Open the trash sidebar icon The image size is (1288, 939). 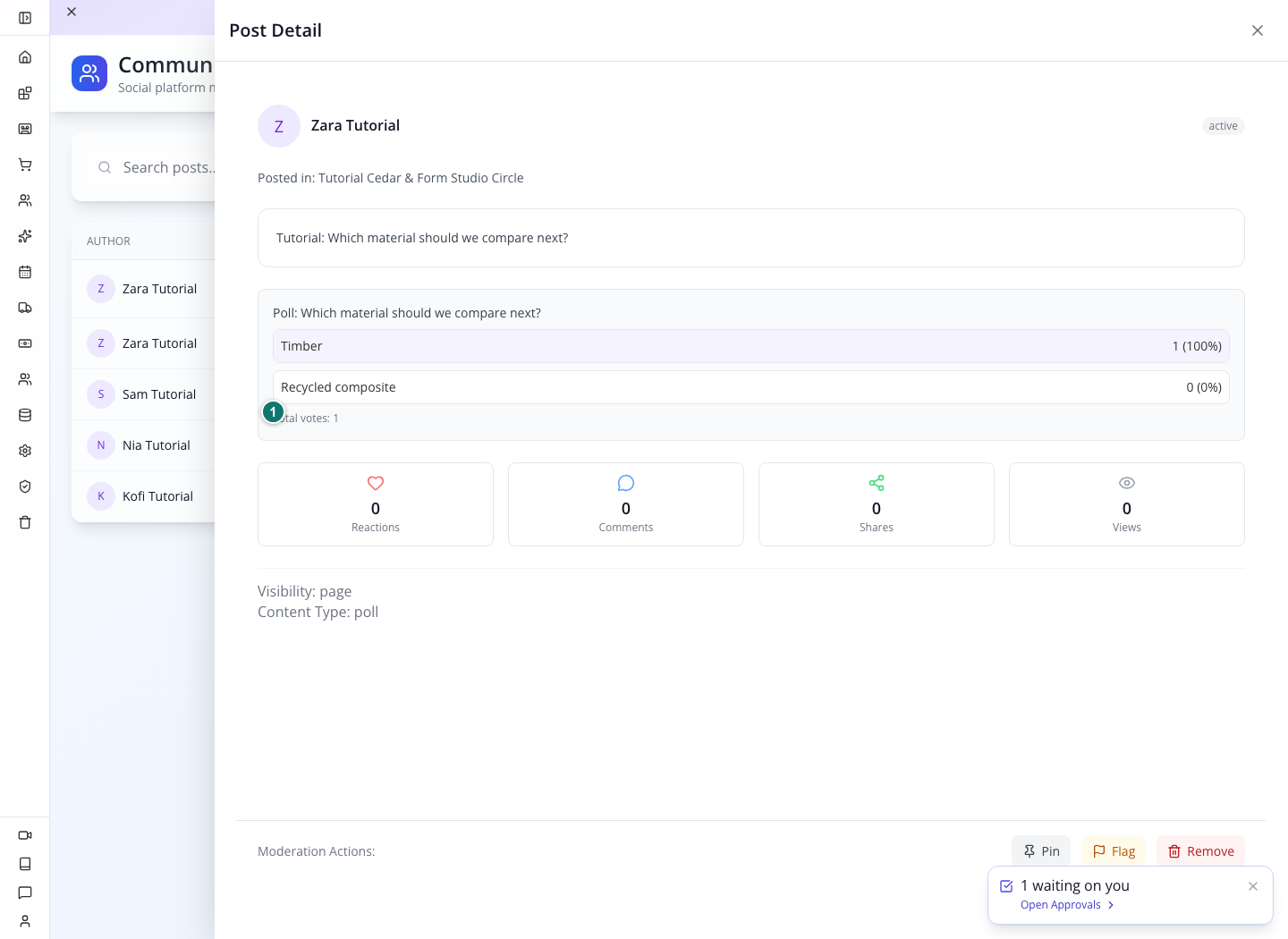tap(25, 522)
